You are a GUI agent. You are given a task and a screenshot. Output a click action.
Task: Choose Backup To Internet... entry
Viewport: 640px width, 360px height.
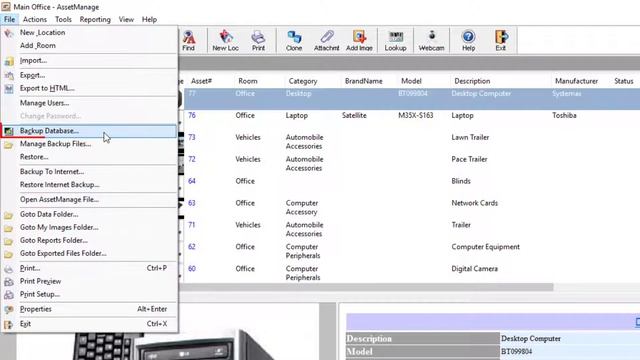point(89,171)
